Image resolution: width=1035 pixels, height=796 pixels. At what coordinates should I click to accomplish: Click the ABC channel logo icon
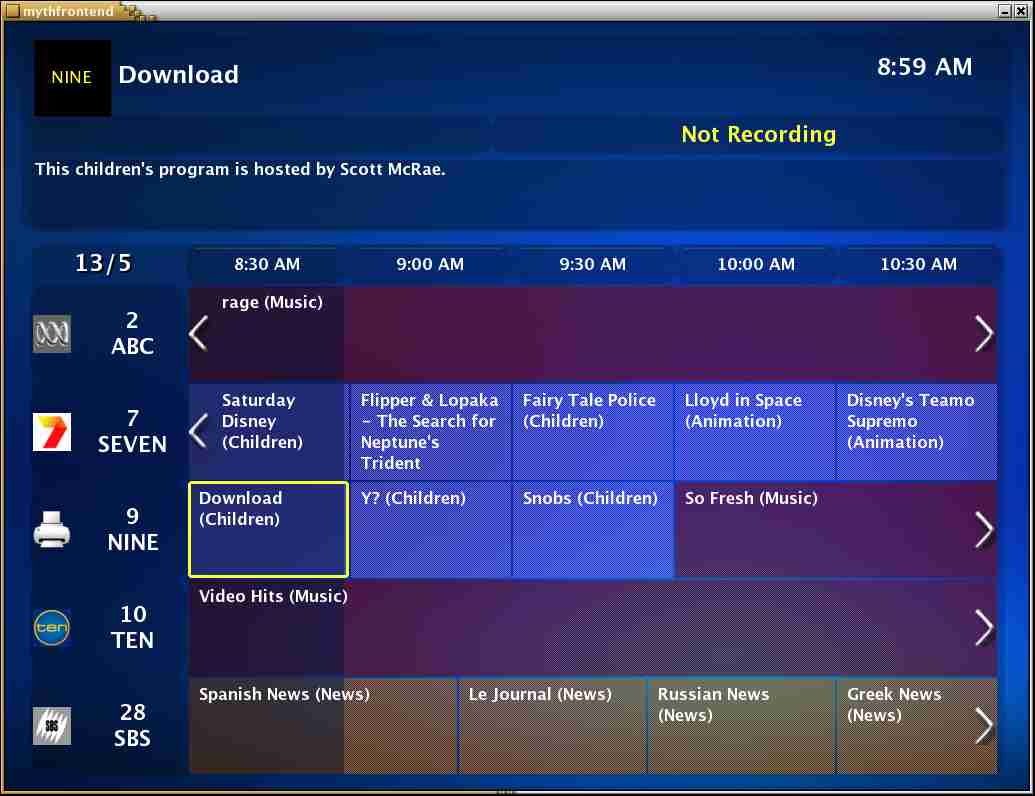(52, 334)
